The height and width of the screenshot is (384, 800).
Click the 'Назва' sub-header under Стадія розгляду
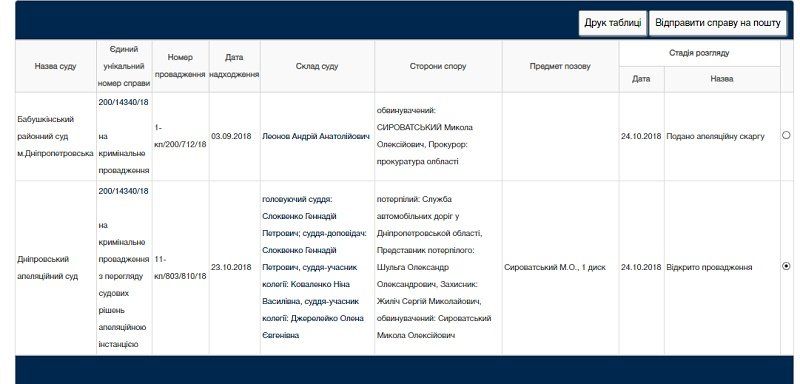coord(722,79)
